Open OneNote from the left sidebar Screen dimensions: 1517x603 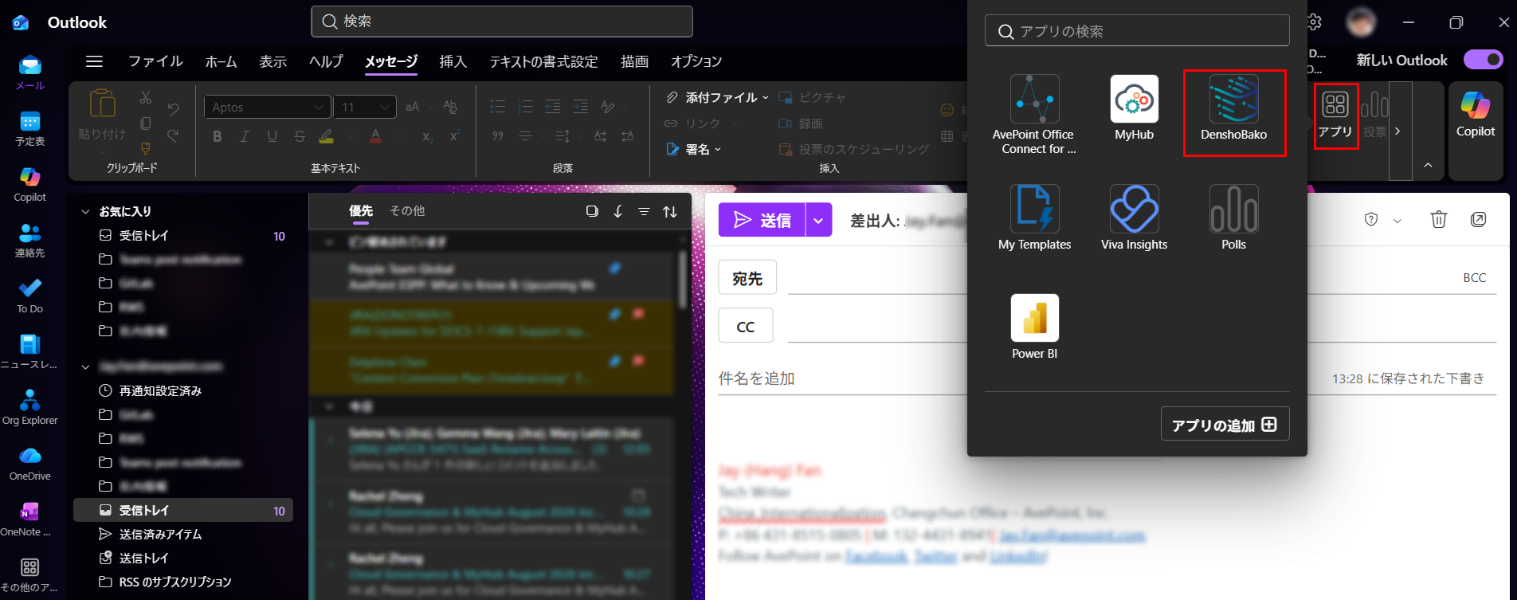point(30,519)
